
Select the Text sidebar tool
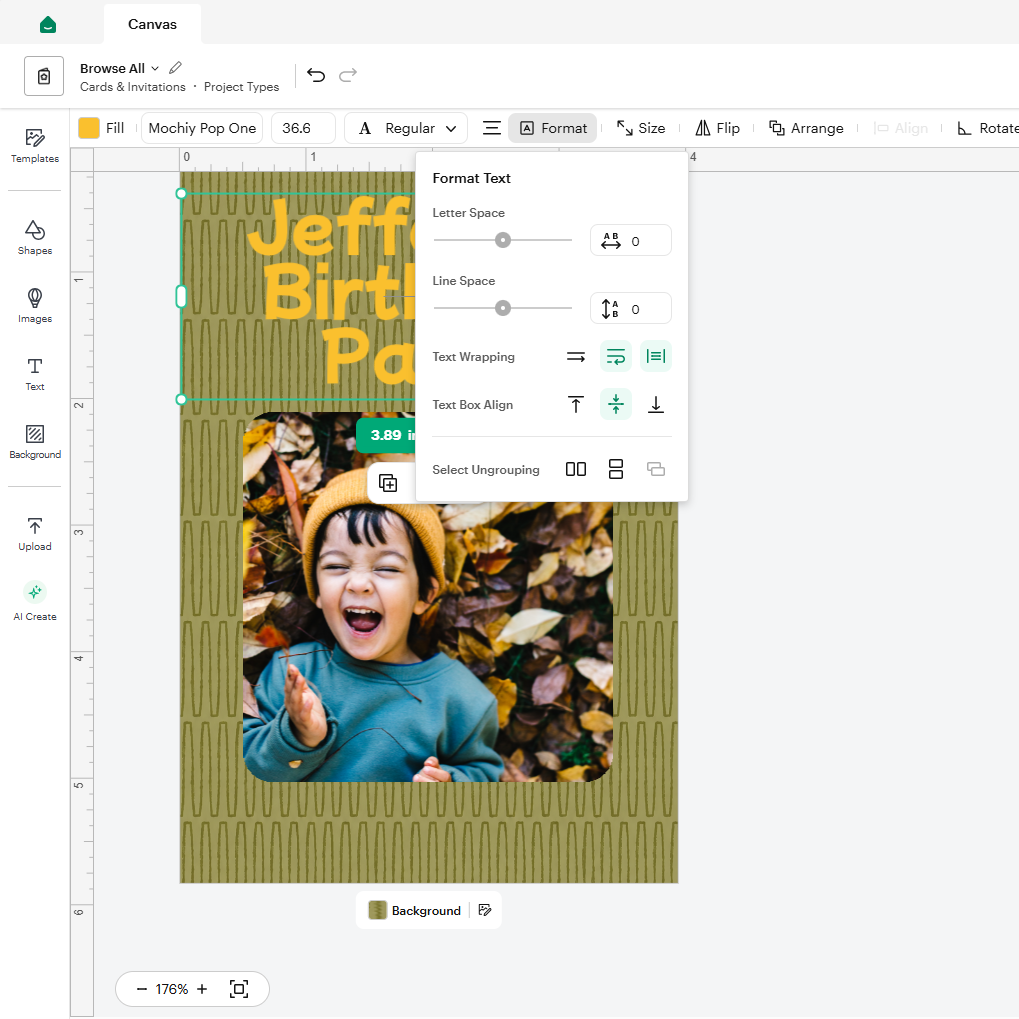(35, 374)
